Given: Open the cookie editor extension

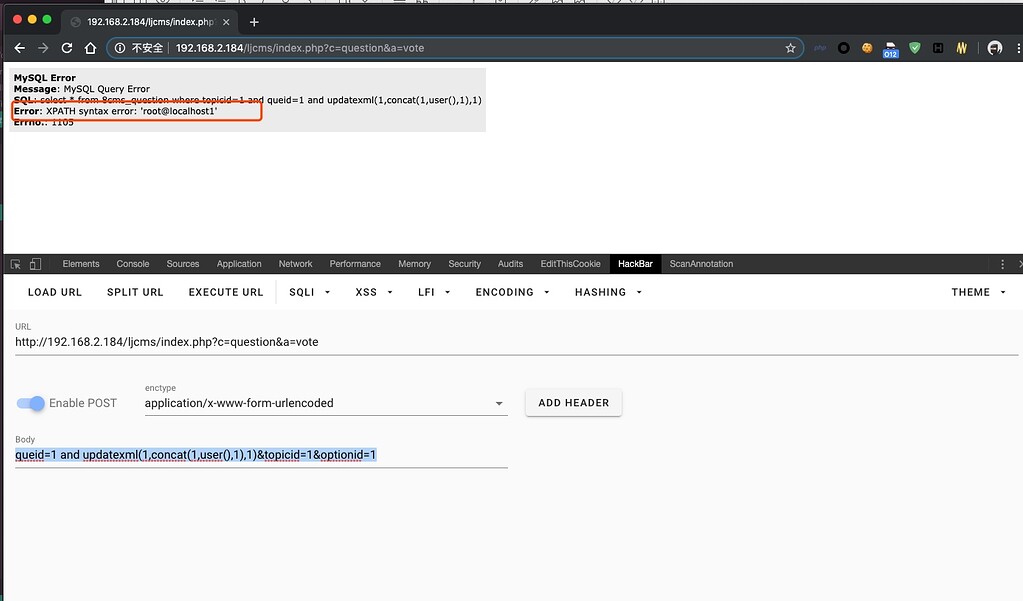Looking at the screenshot, I should 867,48.
